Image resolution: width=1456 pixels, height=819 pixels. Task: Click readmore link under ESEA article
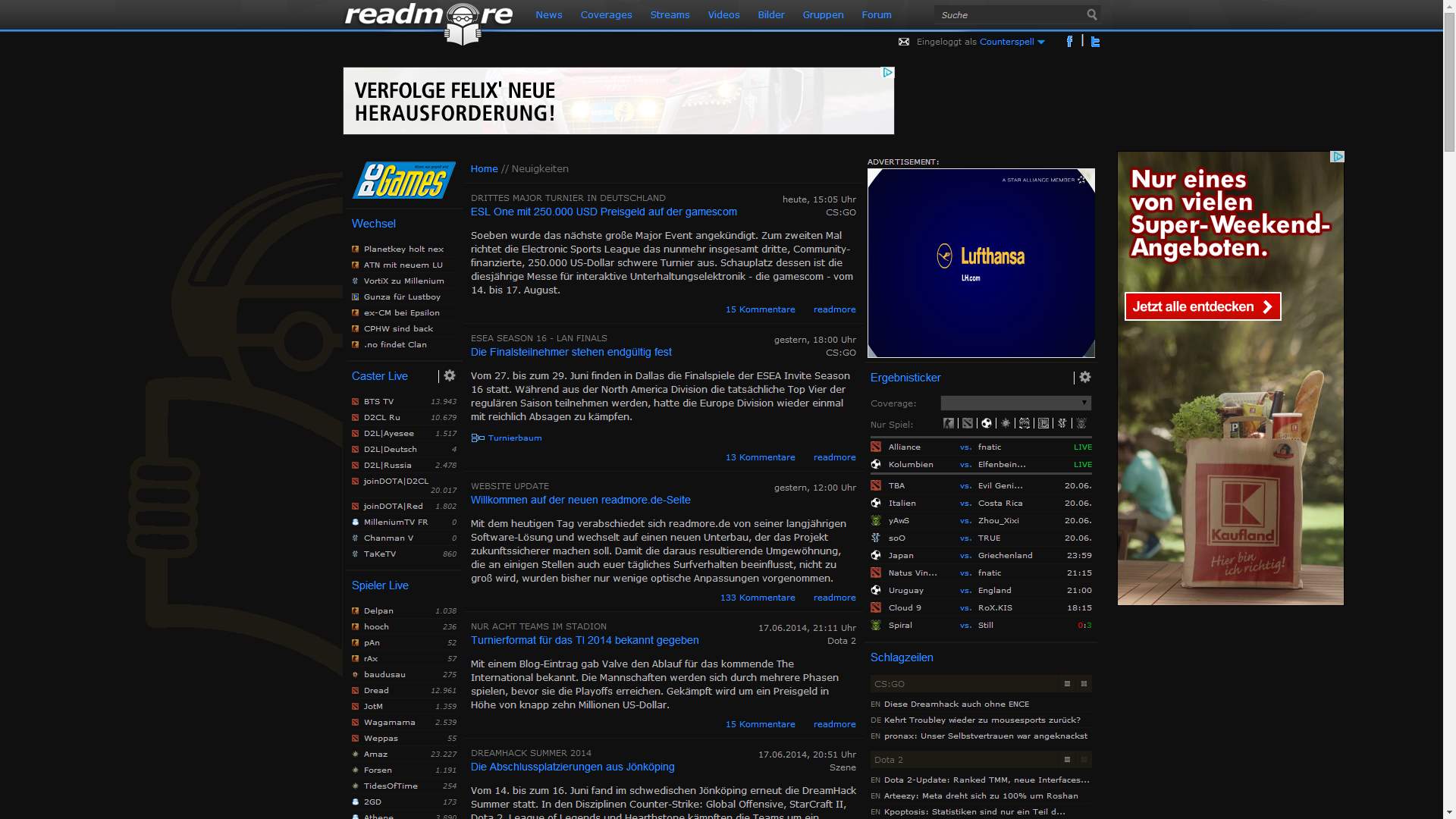(834, 457)
